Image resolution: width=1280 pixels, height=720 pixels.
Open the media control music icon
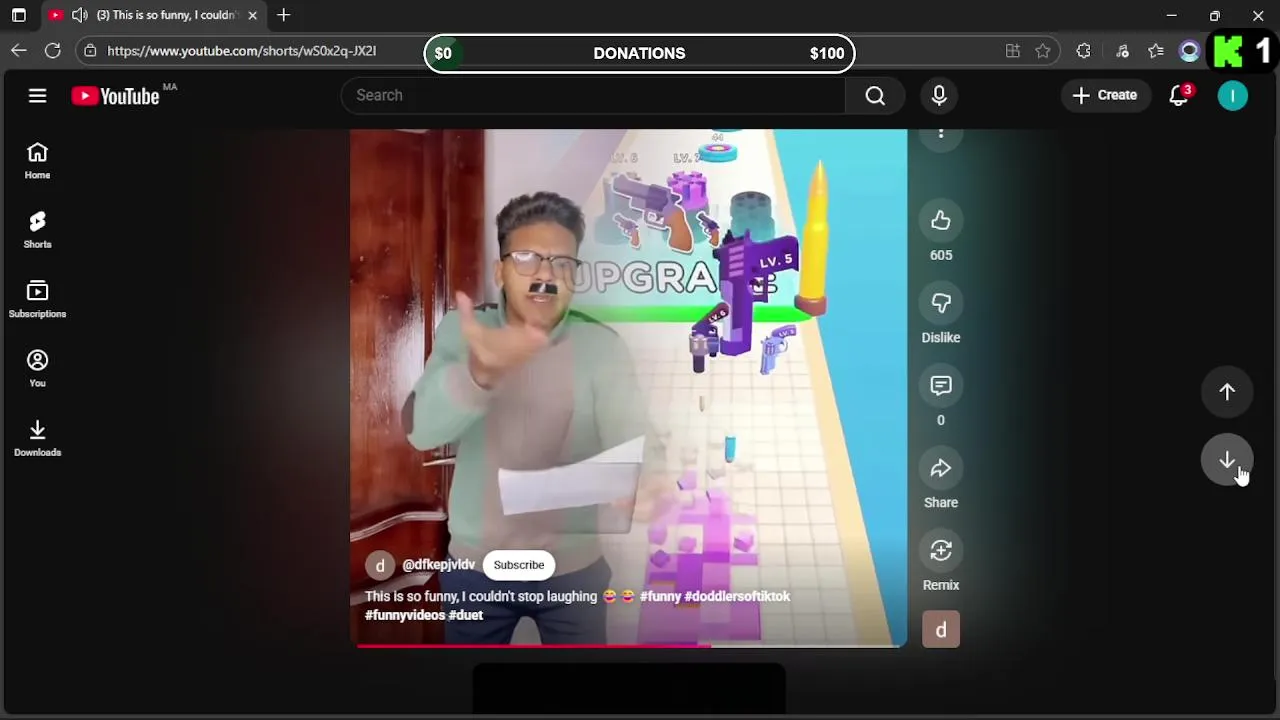(1122, 51)
